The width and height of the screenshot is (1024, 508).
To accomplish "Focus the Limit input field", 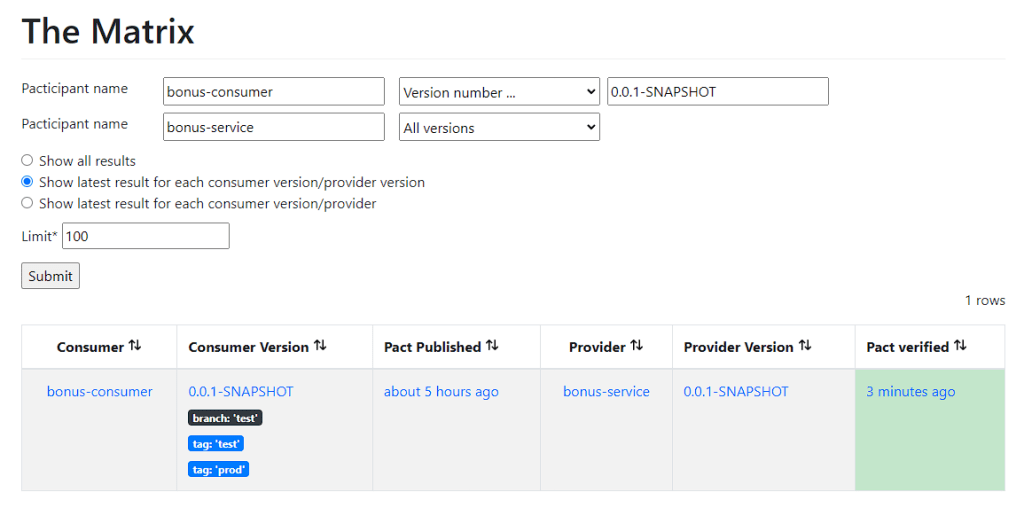I will pos(146,236).
